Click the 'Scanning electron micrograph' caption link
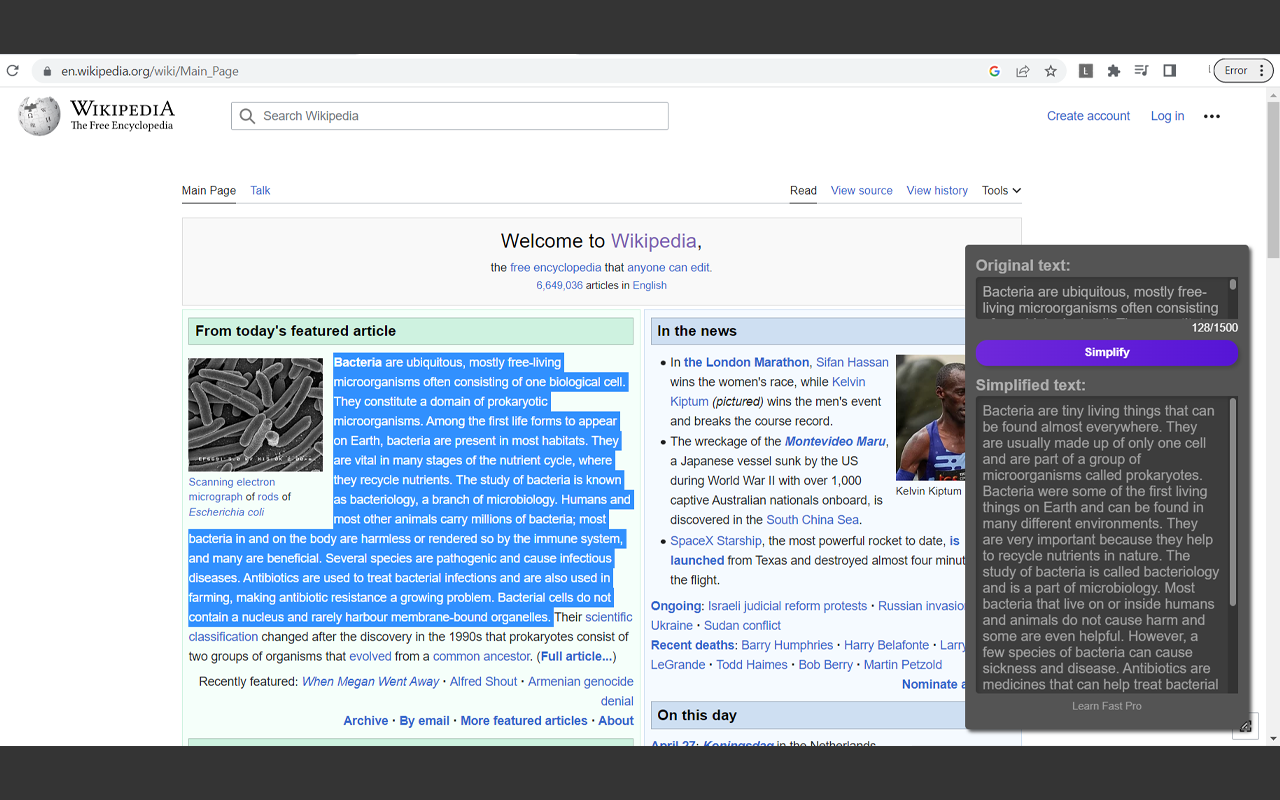 point(231,489)
